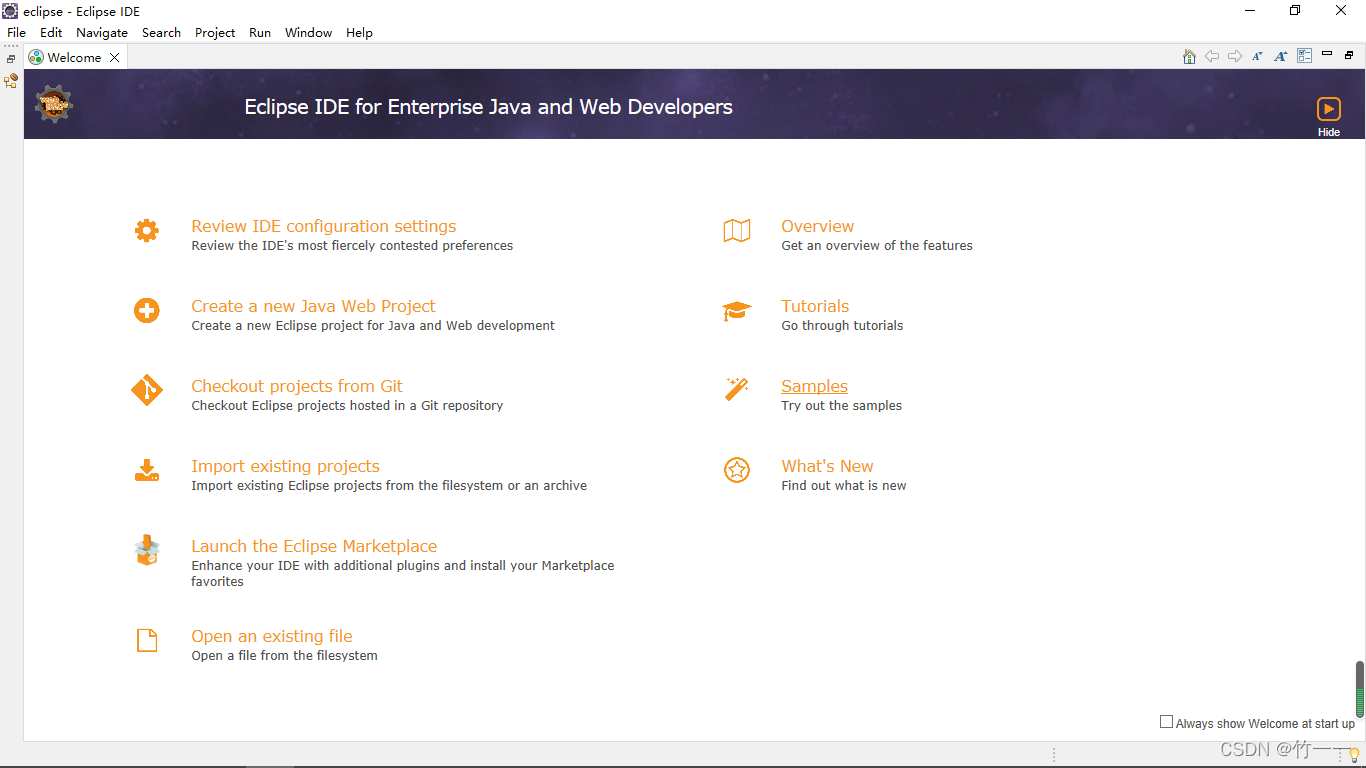Click the plus icon beside Create Java Web Project
This screenshot has width=1366, height=768.
click(x=147, y=311)
